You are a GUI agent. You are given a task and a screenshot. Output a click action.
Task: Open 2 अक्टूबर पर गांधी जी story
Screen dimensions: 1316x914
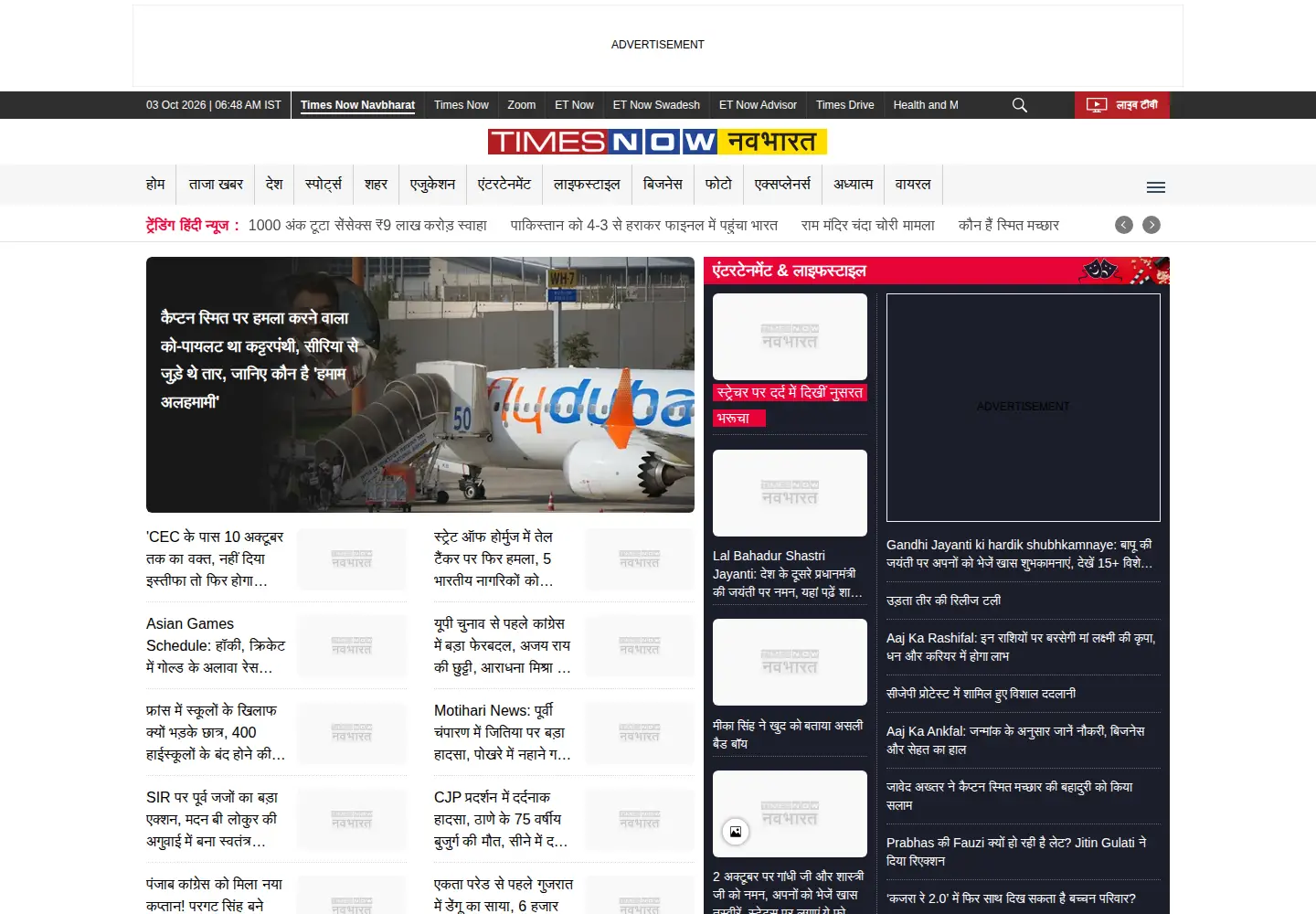click(x=790, y=891)
